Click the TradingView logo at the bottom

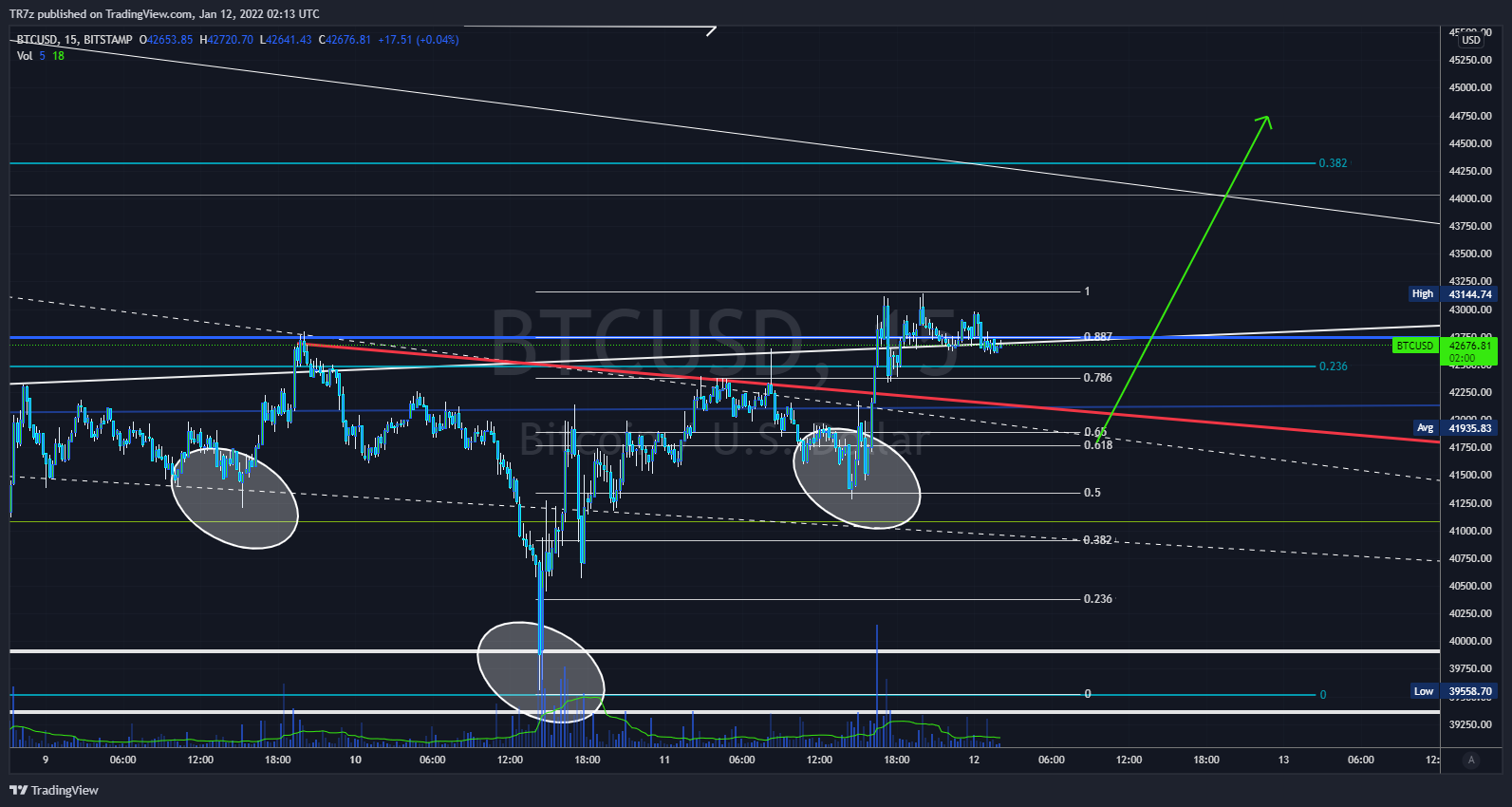pyautogui.click(x=54, y=790)
